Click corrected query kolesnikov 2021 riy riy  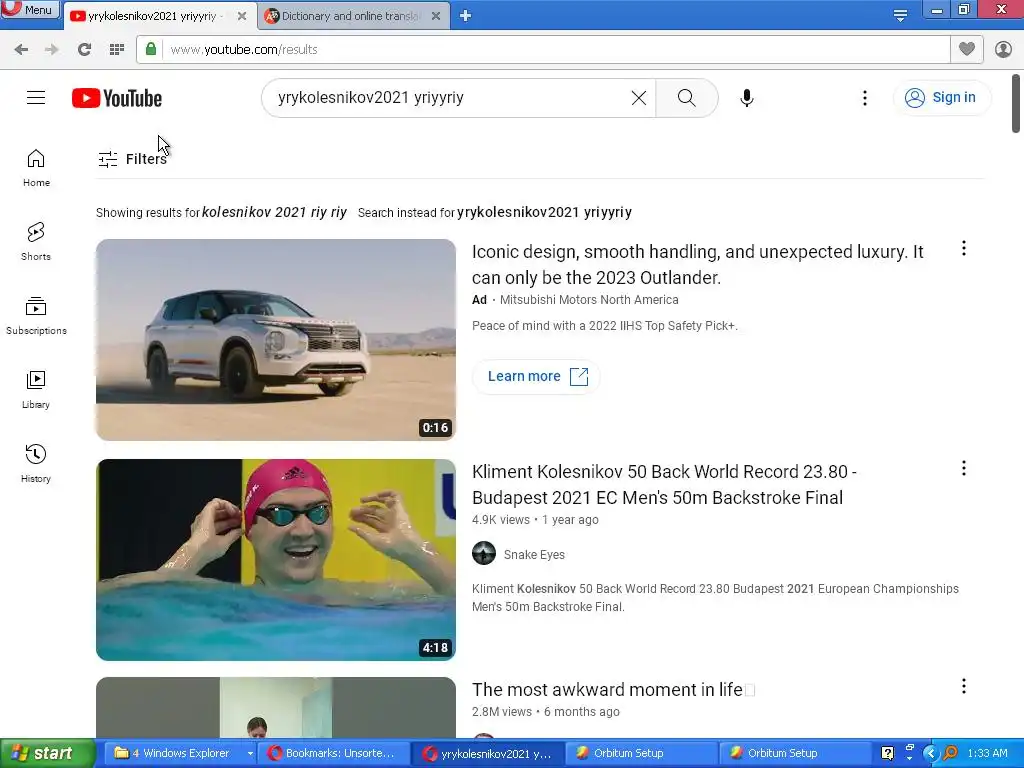tap(274, 212)
